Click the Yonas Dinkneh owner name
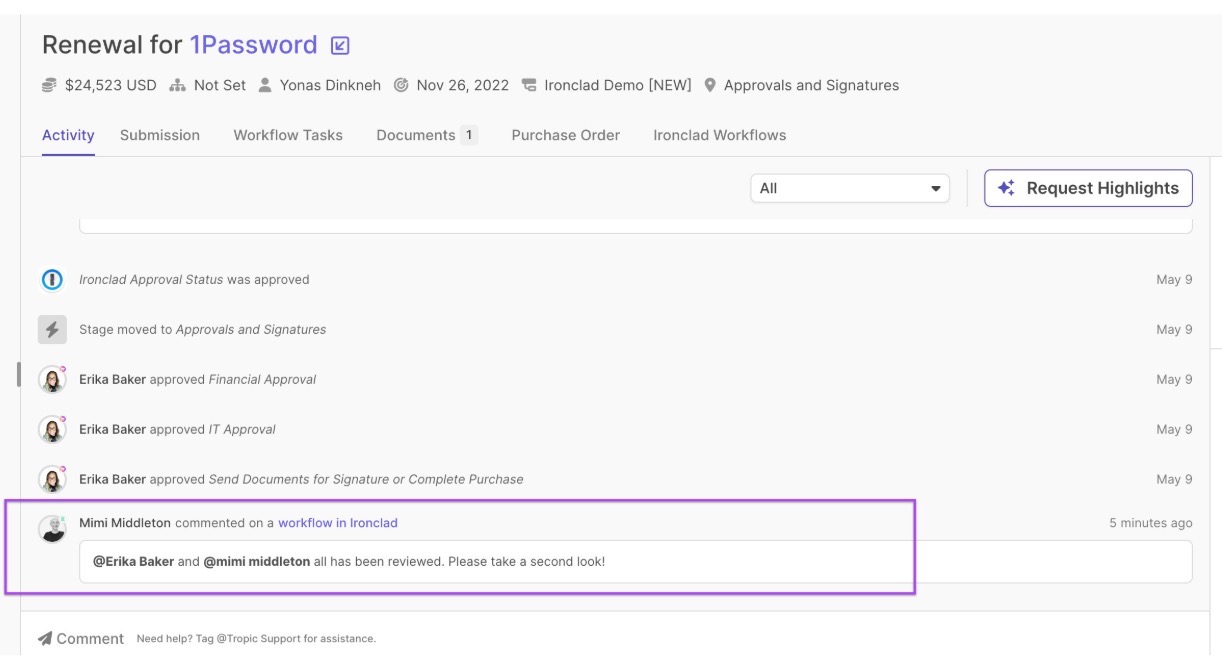This screenshot has height=660, width=1222. point(330,86)
